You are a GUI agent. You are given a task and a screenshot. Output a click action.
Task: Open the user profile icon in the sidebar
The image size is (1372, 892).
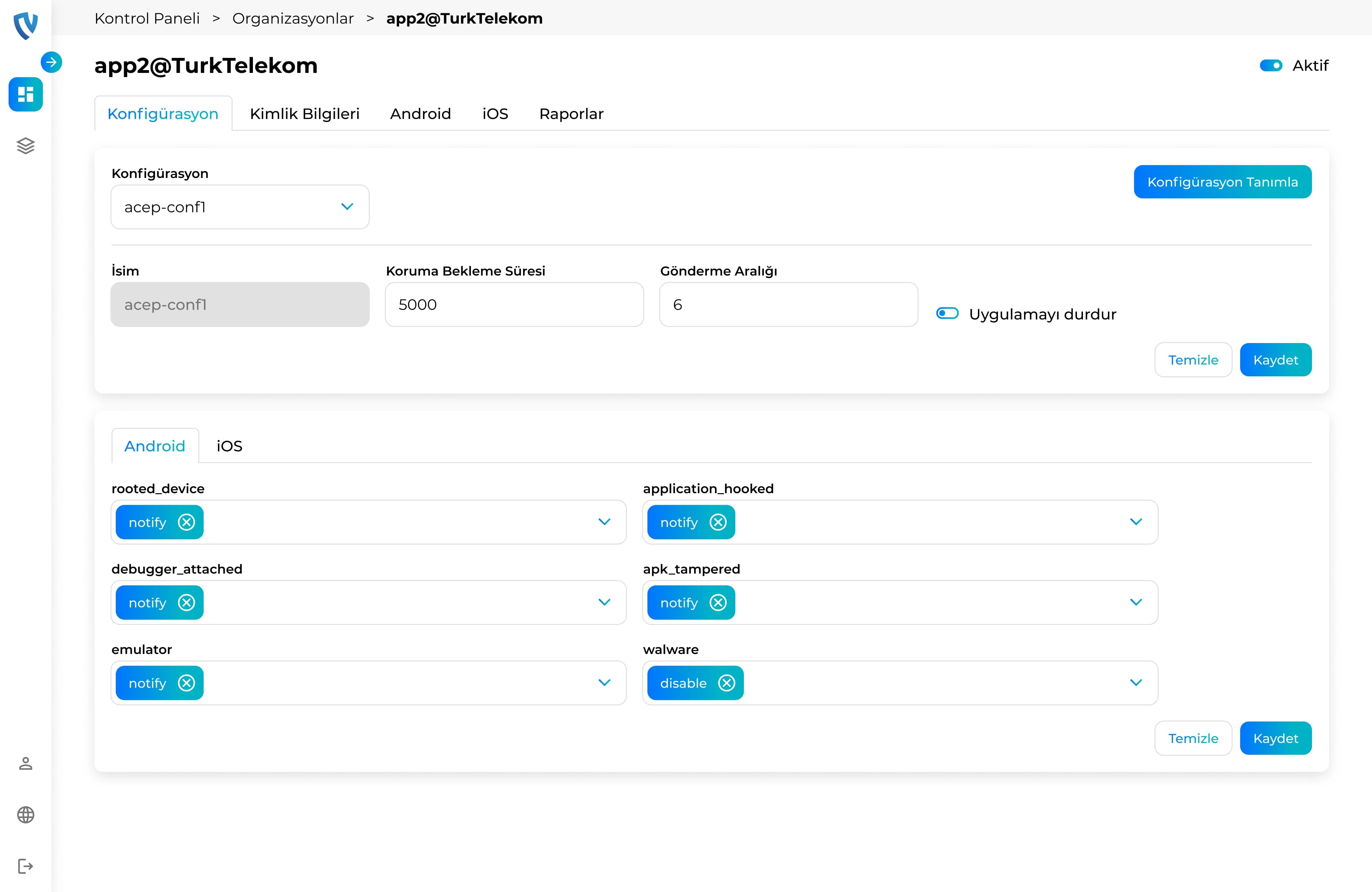tap(25, 763)
